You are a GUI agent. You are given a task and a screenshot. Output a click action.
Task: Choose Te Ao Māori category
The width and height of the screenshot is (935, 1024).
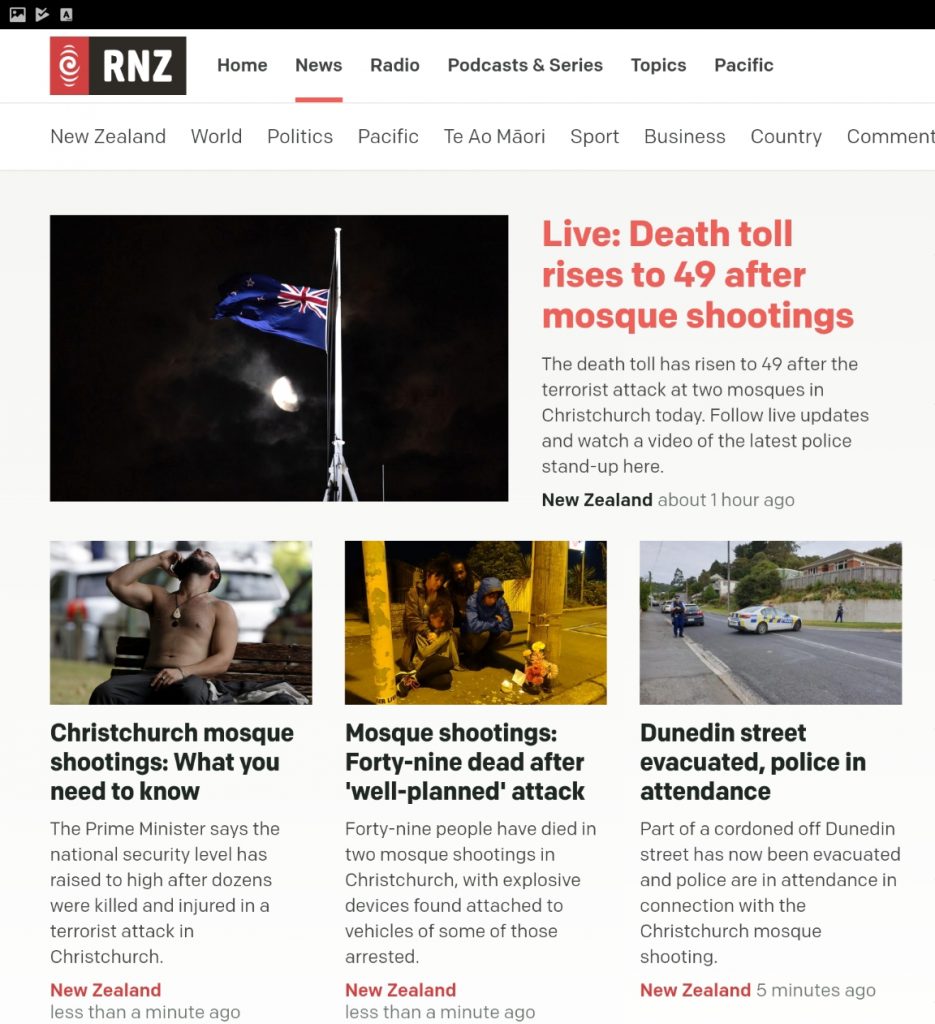(x=494, y=136)
